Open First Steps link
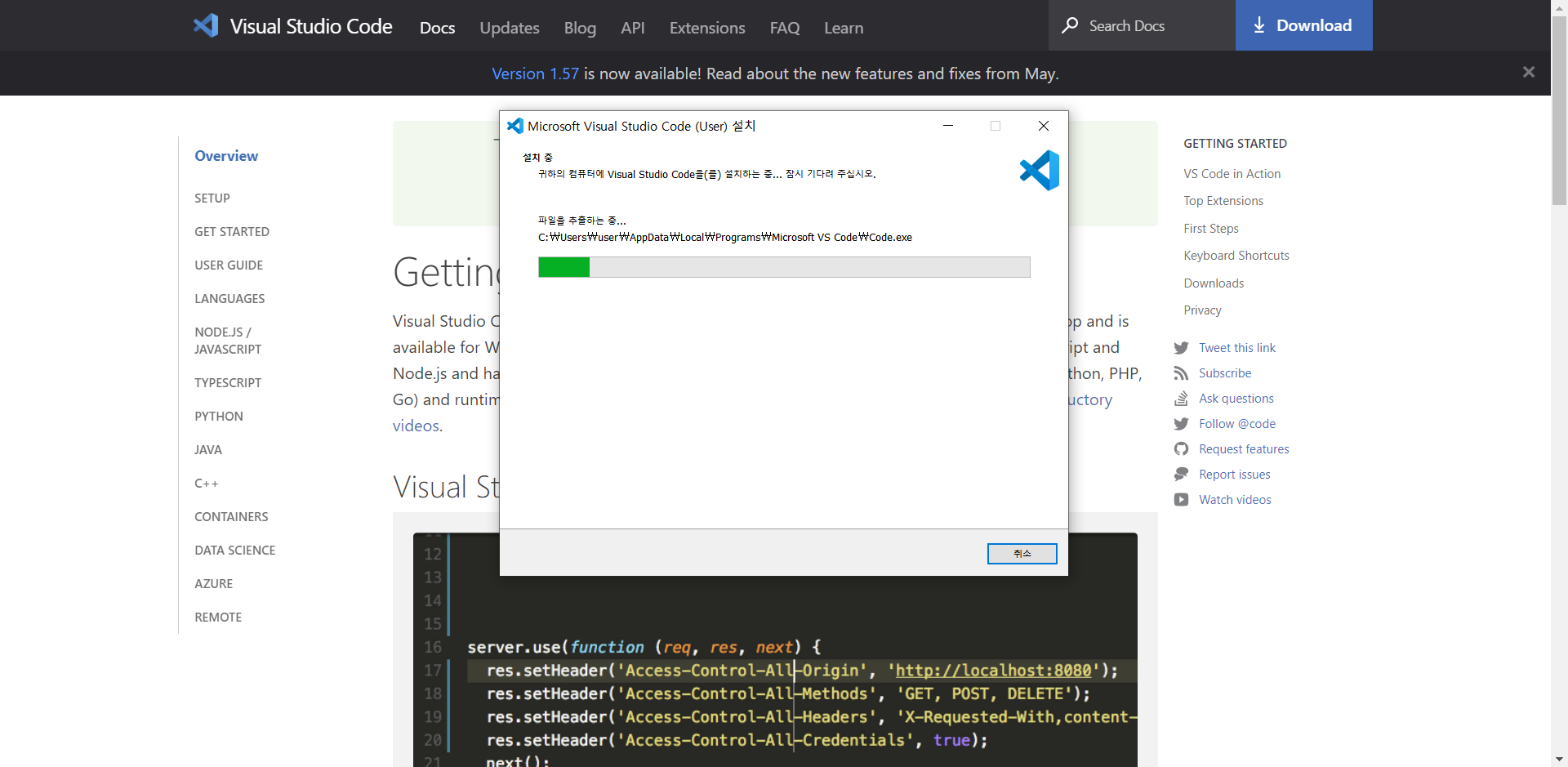 click(1211, 229)
